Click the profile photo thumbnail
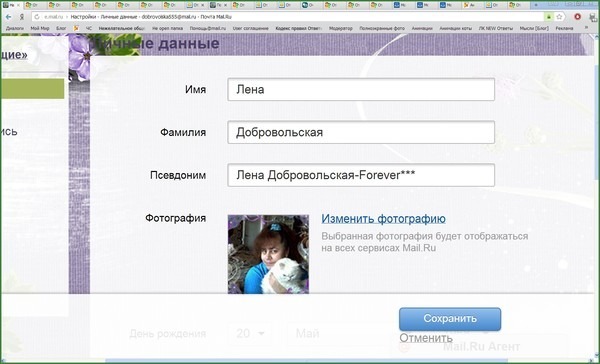Image resolution: width=600 pixels, height=364 pixels. coord(268,254)
